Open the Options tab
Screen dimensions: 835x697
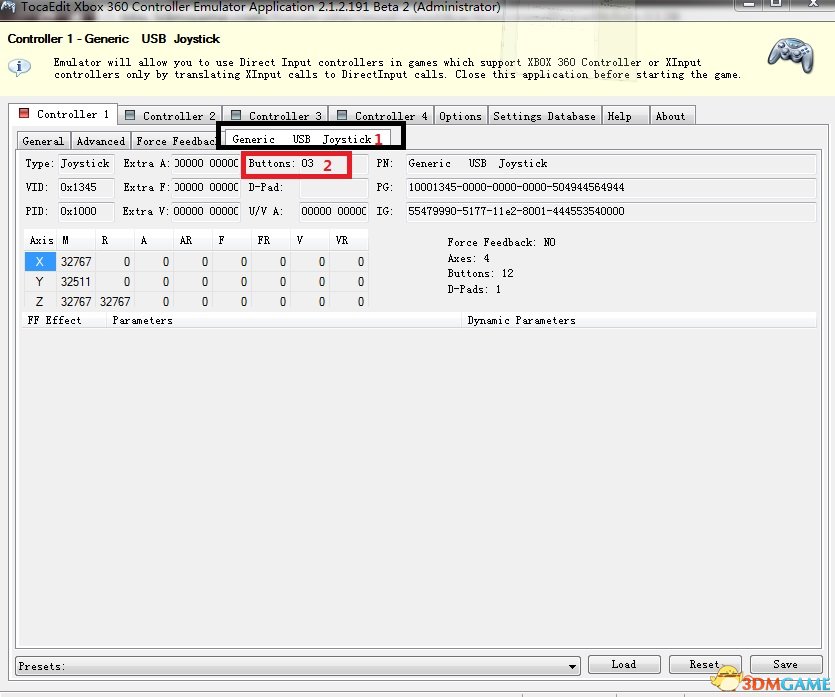click(x=460, y=116)
